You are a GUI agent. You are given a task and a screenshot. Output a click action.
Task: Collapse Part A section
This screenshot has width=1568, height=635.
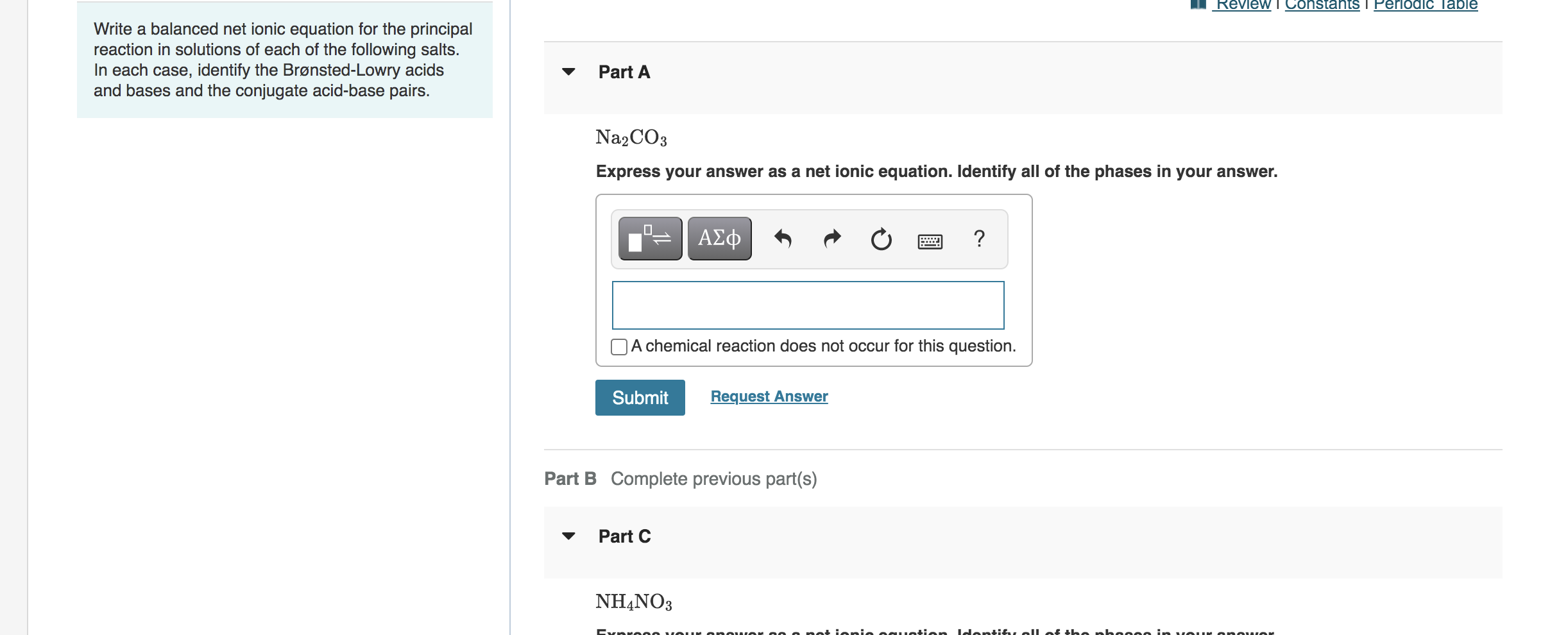pyautogui.click(x=567, y=72)
